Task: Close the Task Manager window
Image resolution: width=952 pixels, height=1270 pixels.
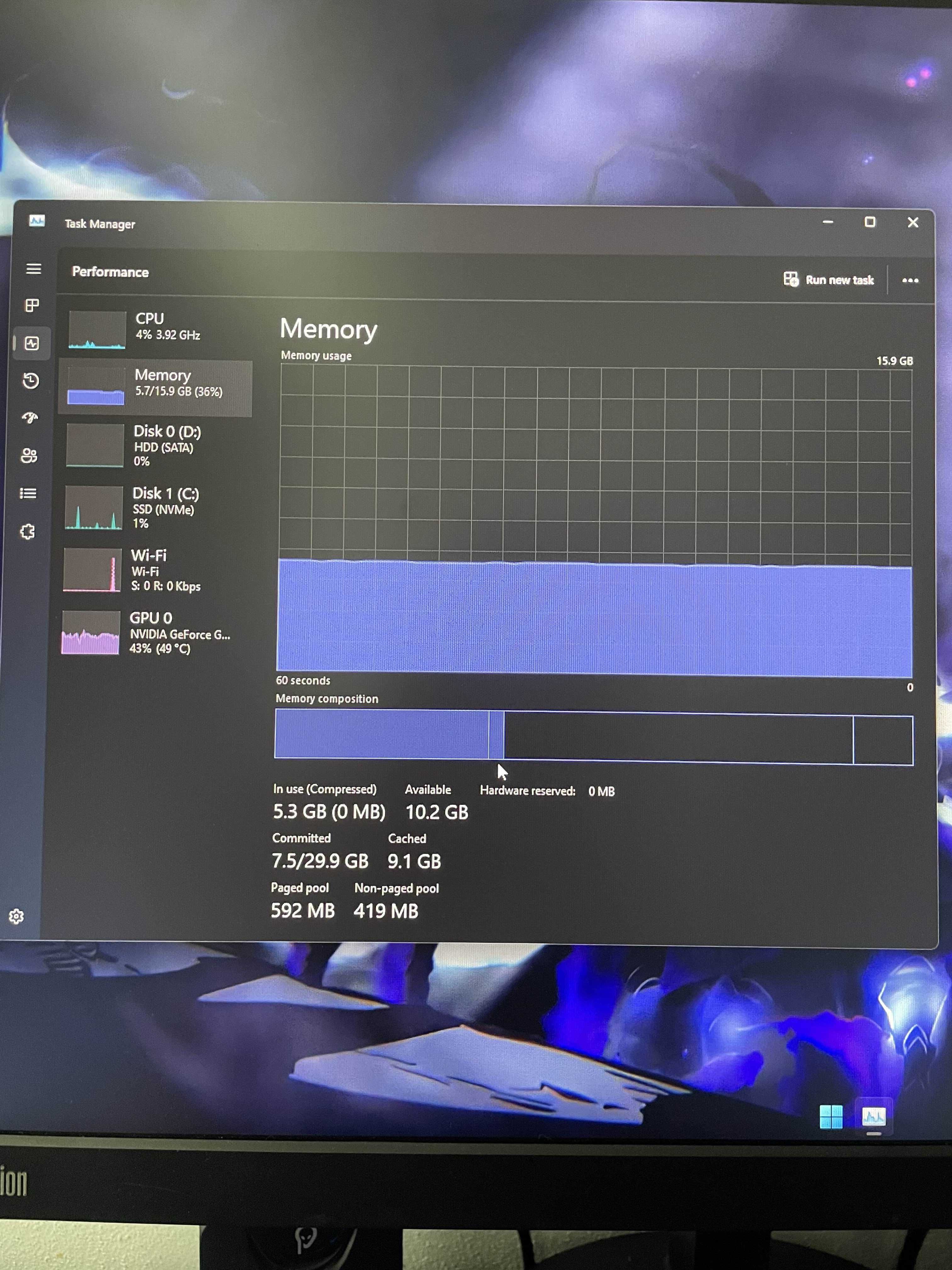Action: 912,222
